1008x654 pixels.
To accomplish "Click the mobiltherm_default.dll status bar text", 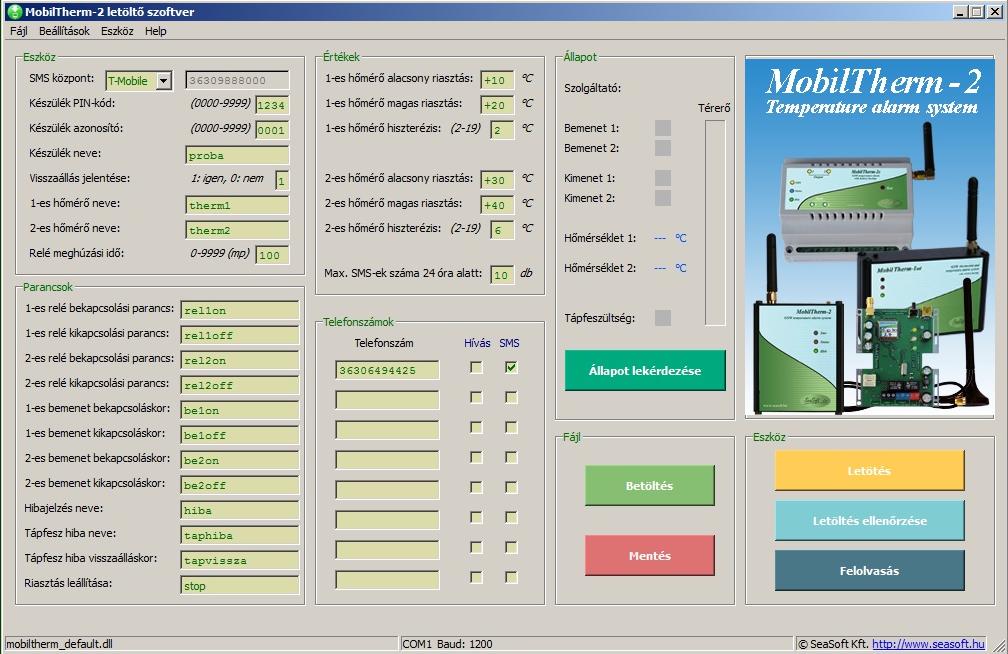I will click(x=59, y=644).
